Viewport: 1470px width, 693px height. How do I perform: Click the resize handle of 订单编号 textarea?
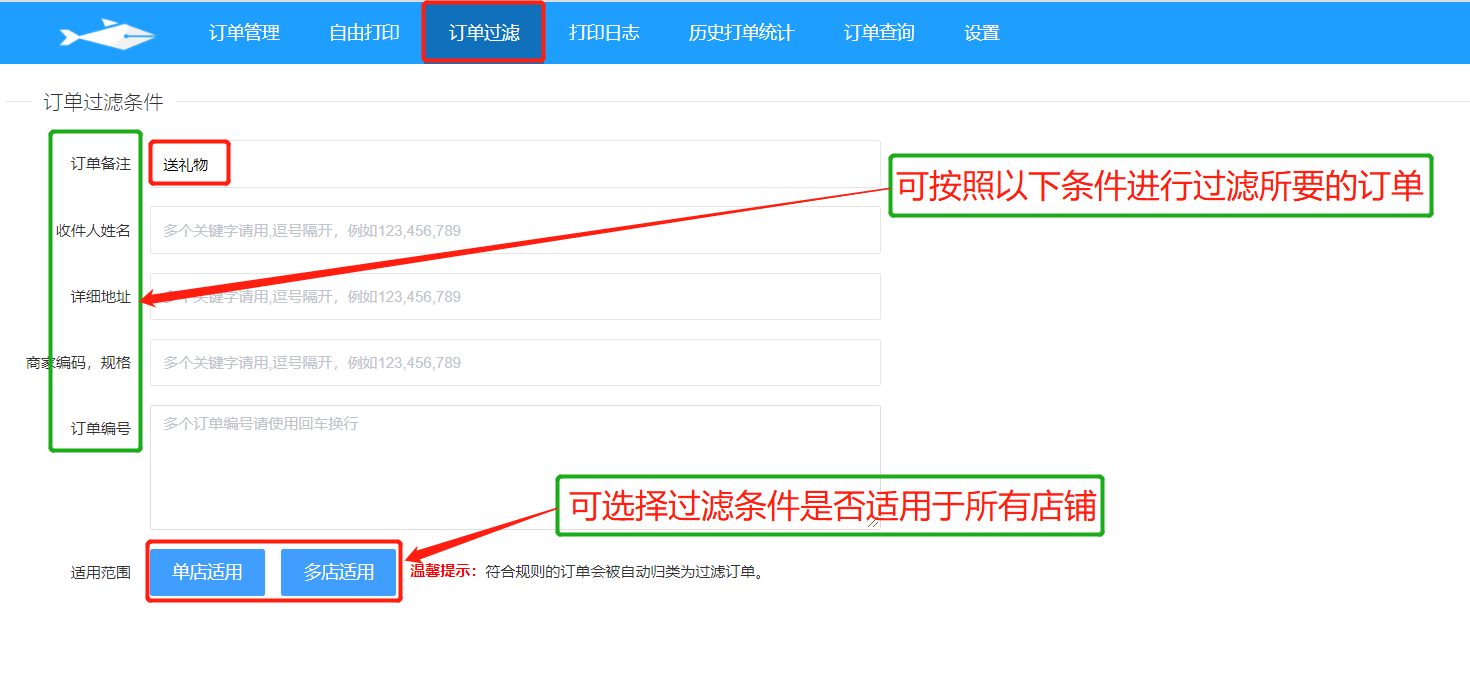coord(873,522)
